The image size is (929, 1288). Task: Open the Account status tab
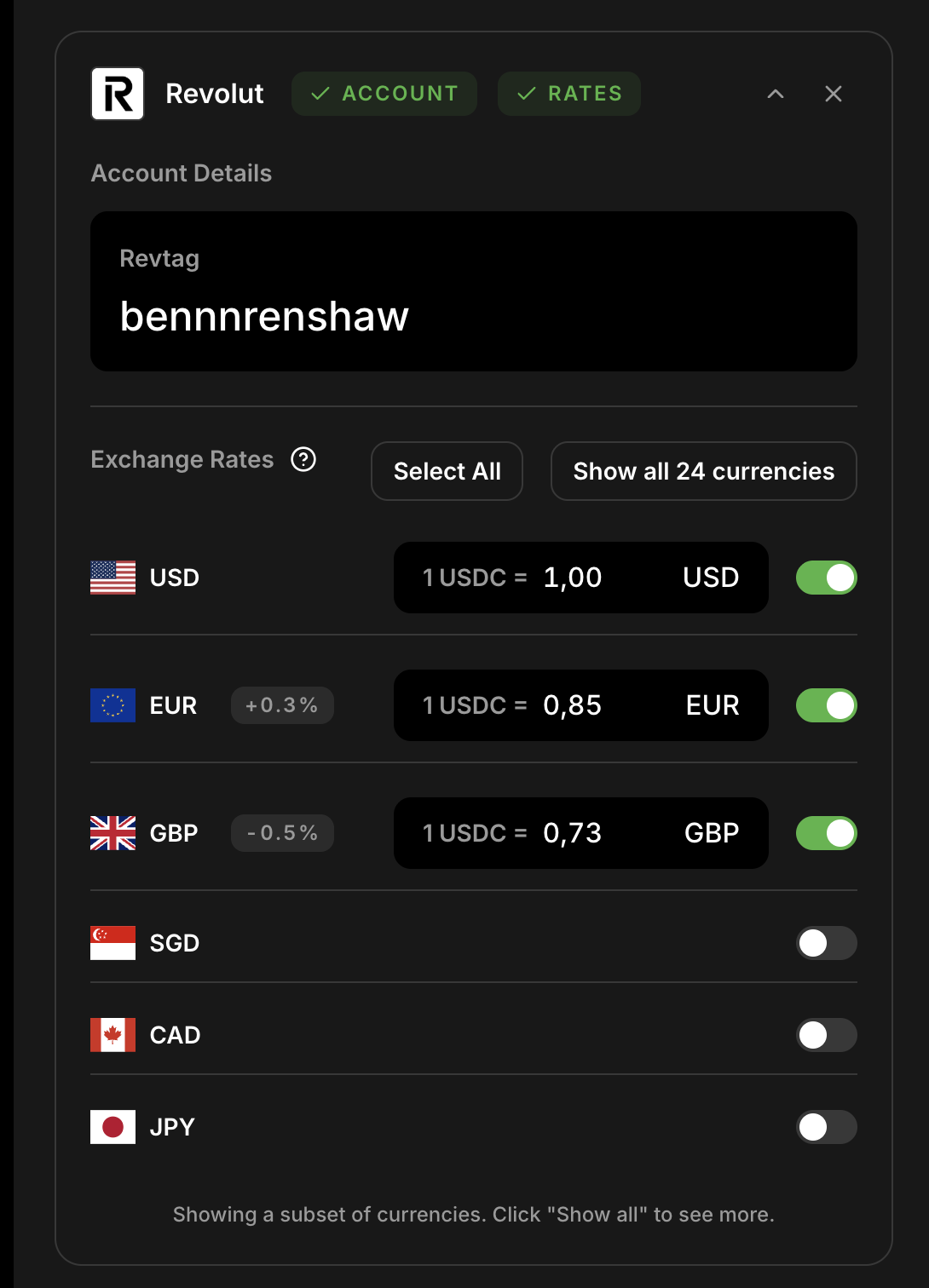pos(384,94)
